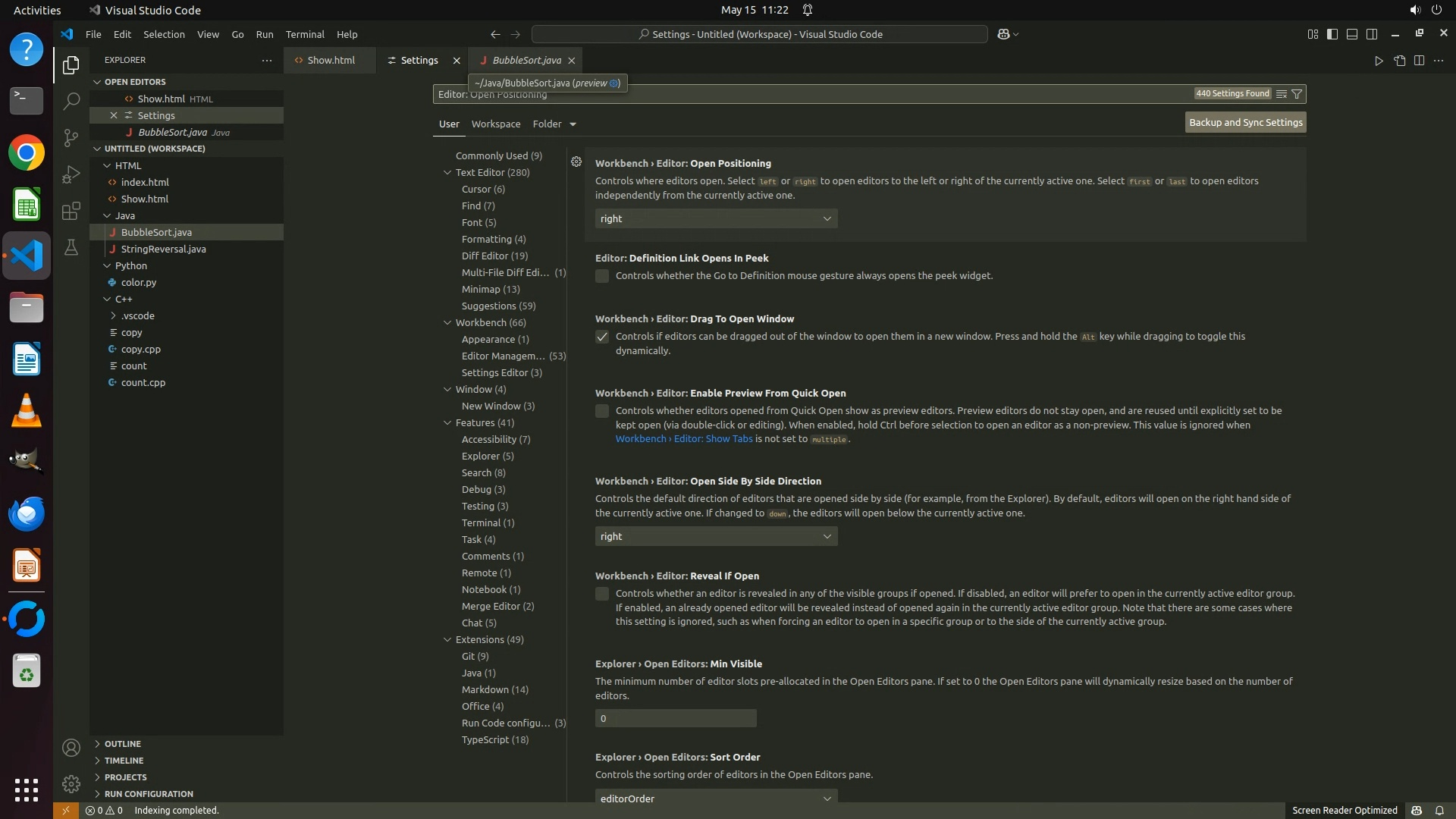The height and width of the screenshot is (819, 1456).
Task: Open the Extensions view
Action: click(71, 211)
